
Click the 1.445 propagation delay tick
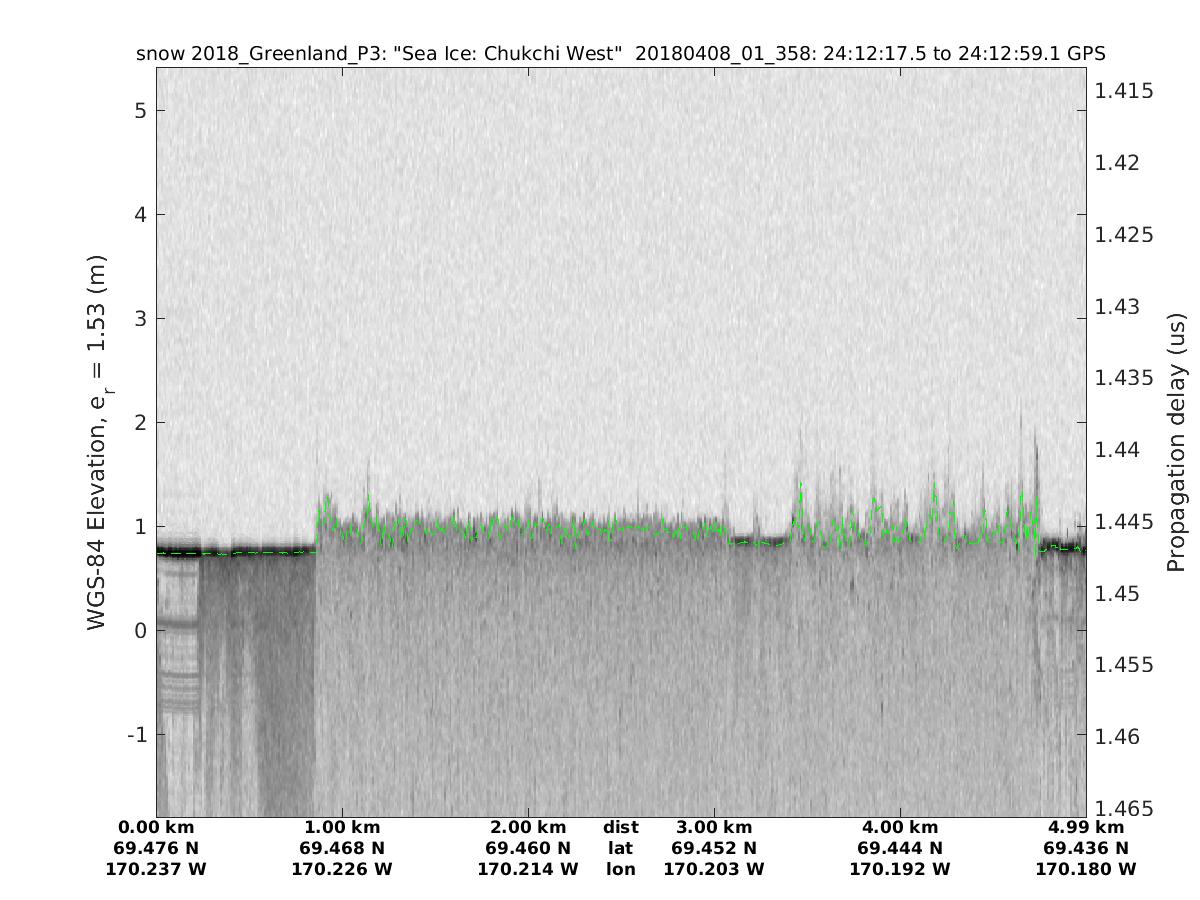(x=1124, y=522)
